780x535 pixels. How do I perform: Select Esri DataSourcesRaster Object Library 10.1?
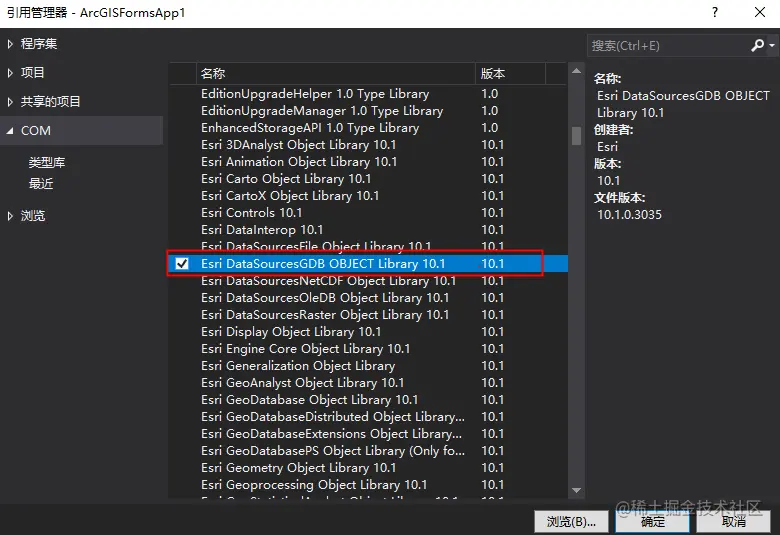(368, 315)
